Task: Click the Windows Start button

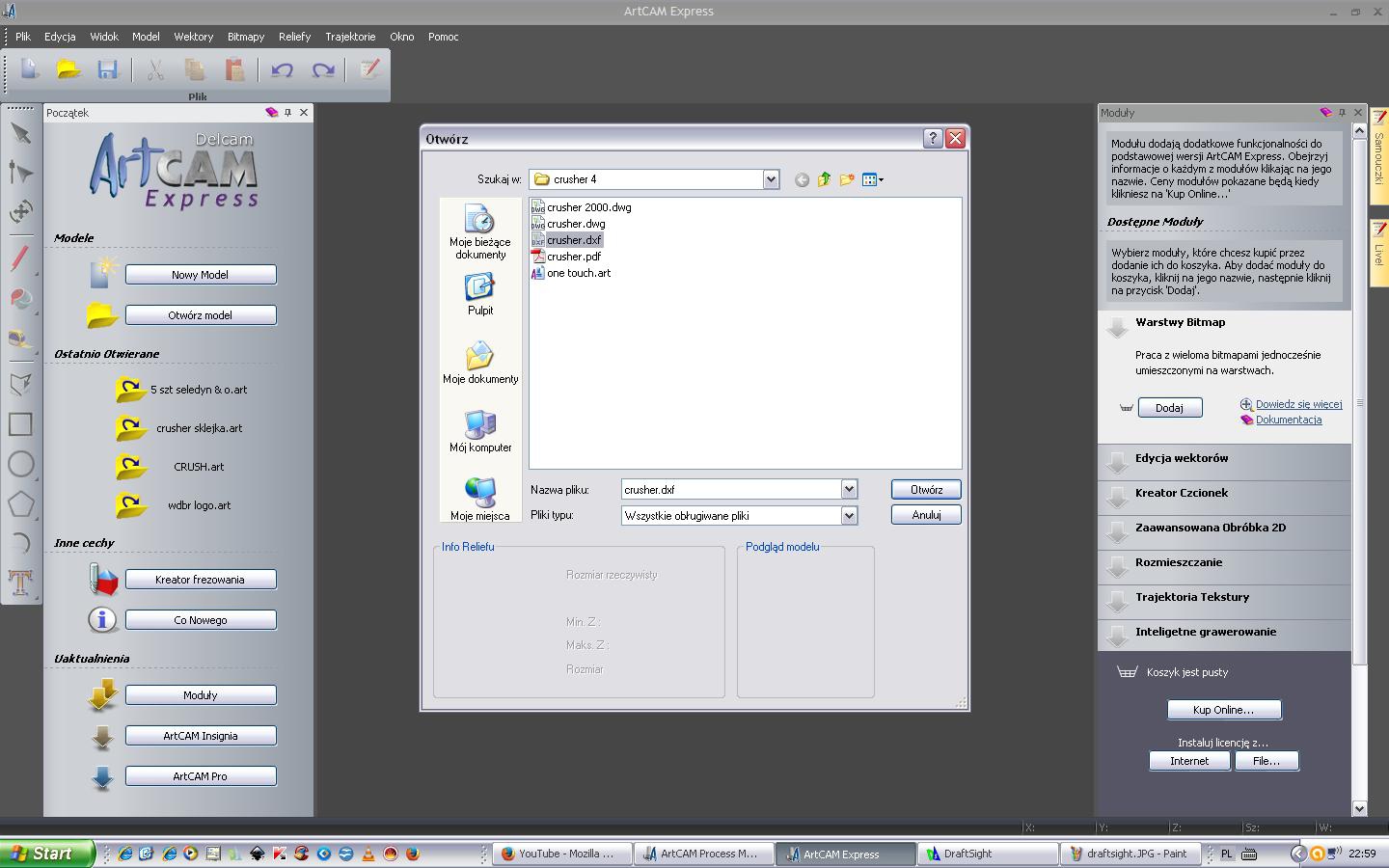Action: click(47, 854)
